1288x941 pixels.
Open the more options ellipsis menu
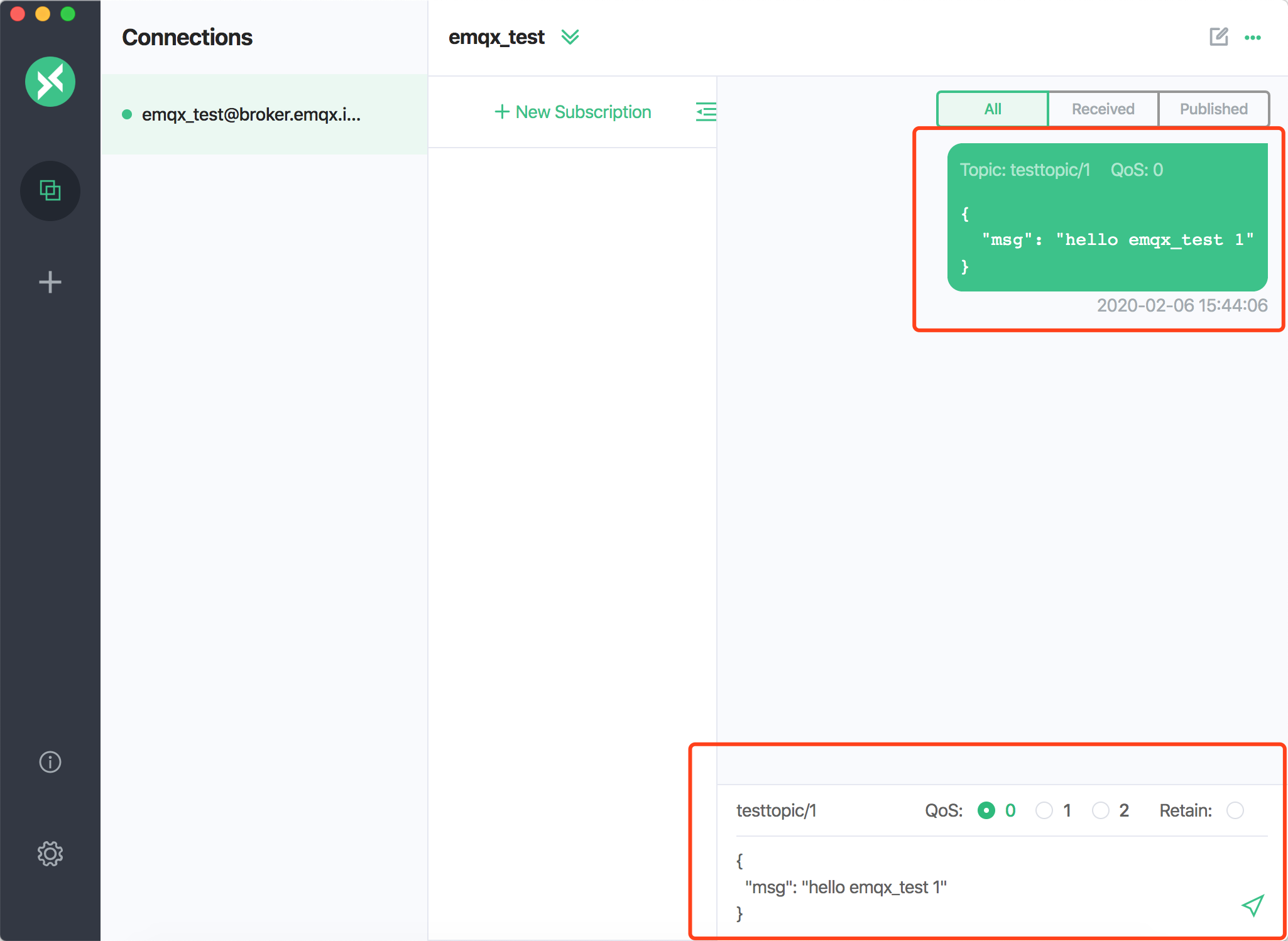click(1253, 37)
